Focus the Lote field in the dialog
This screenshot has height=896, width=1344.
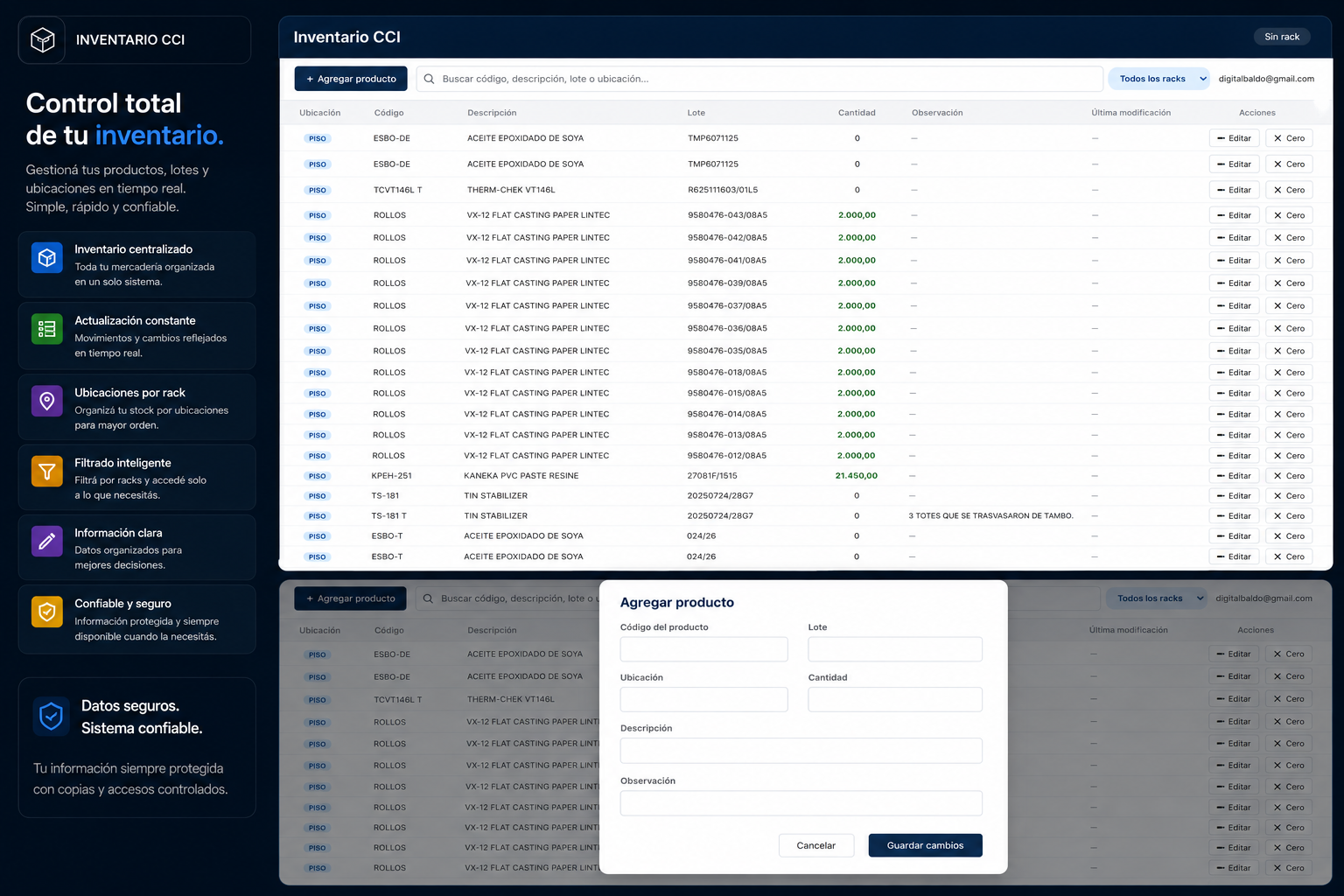895,649
